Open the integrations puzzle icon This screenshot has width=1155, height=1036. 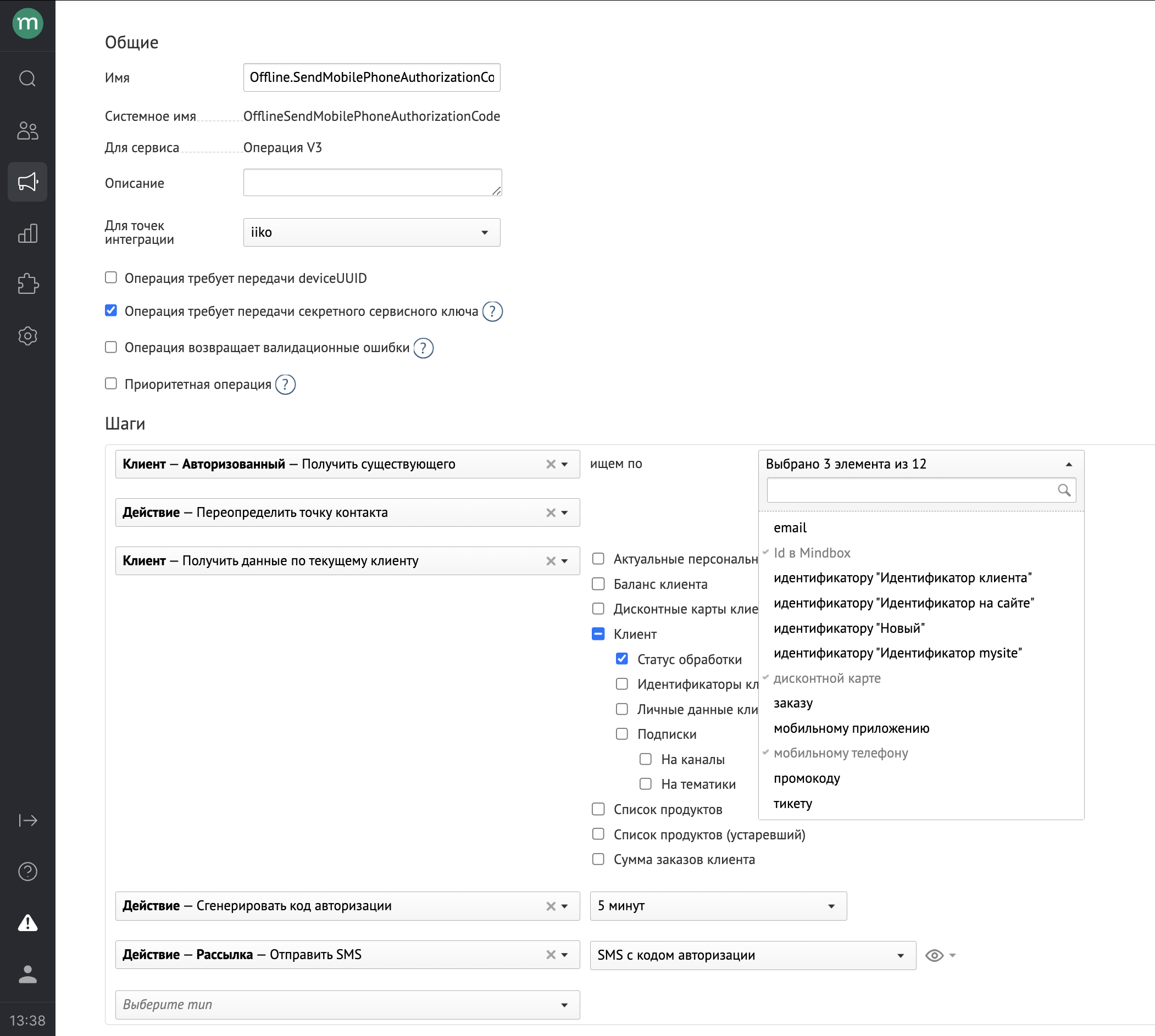[x=27, y=283]
